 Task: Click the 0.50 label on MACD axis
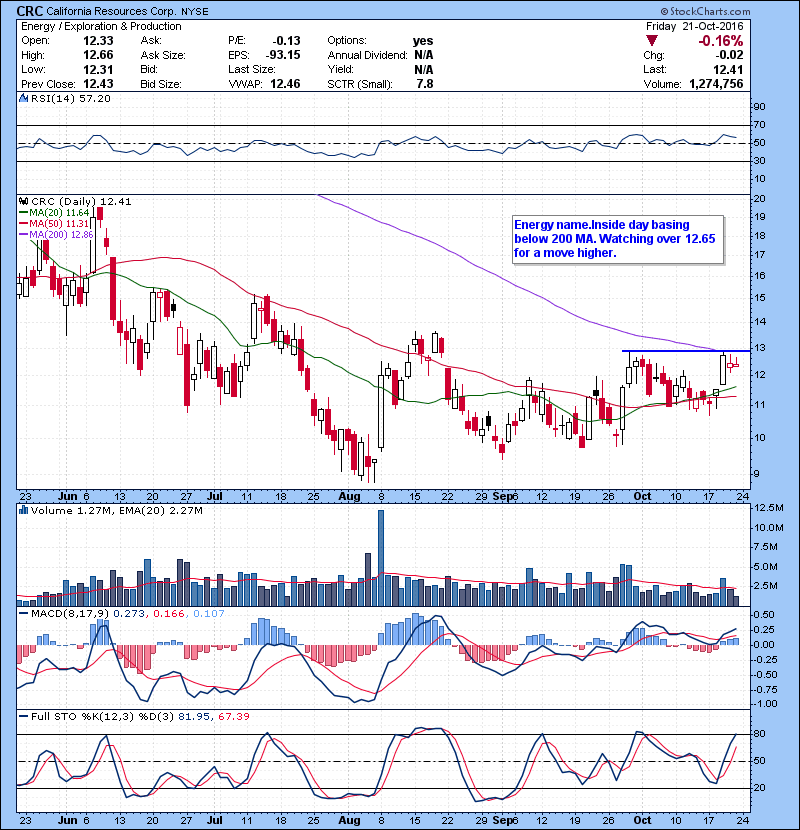point(765,615)
